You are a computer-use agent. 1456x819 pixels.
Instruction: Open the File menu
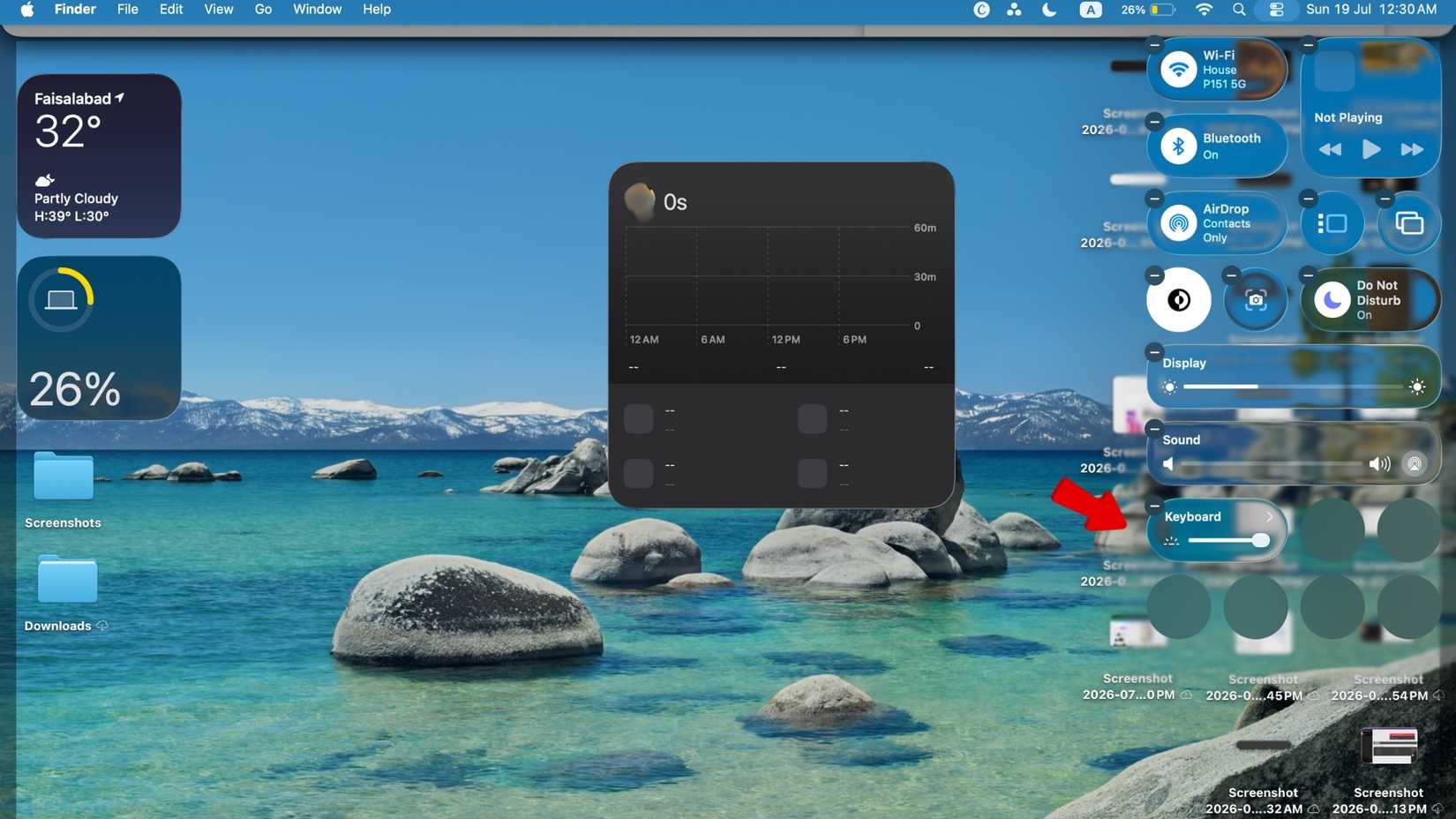click(x=128, y=10)
